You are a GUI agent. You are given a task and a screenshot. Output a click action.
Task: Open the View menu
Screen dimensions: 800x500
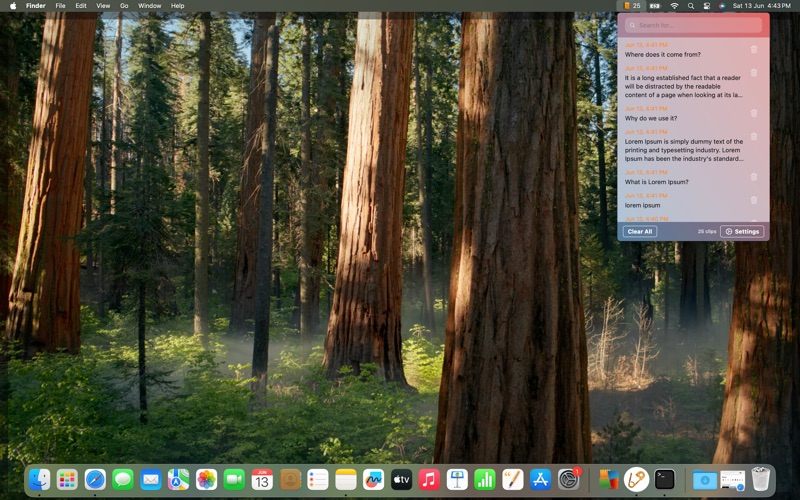[103, 6]
